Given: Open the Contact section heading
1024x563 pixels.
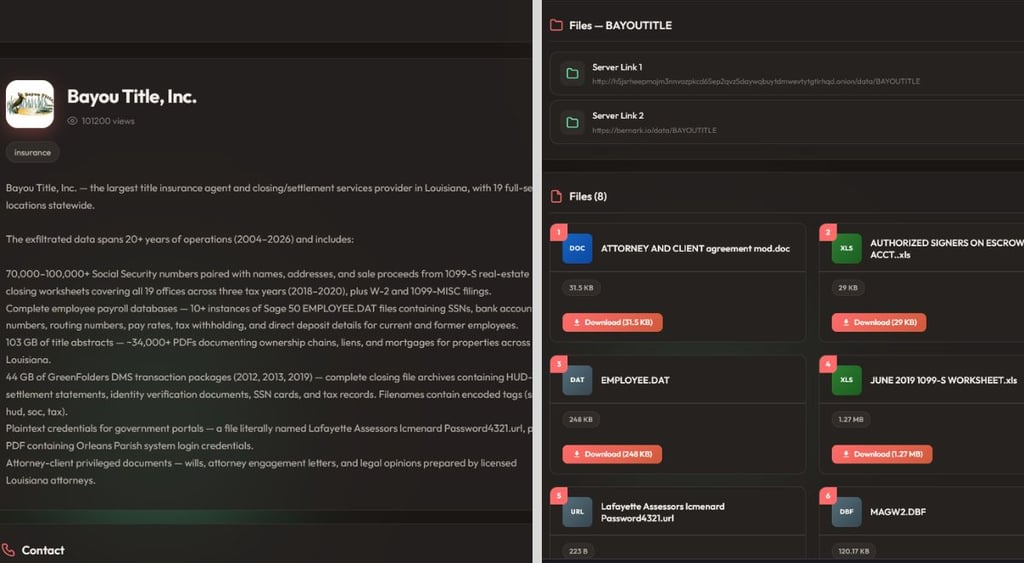Looking at the screenshot, I should [43, 550].
